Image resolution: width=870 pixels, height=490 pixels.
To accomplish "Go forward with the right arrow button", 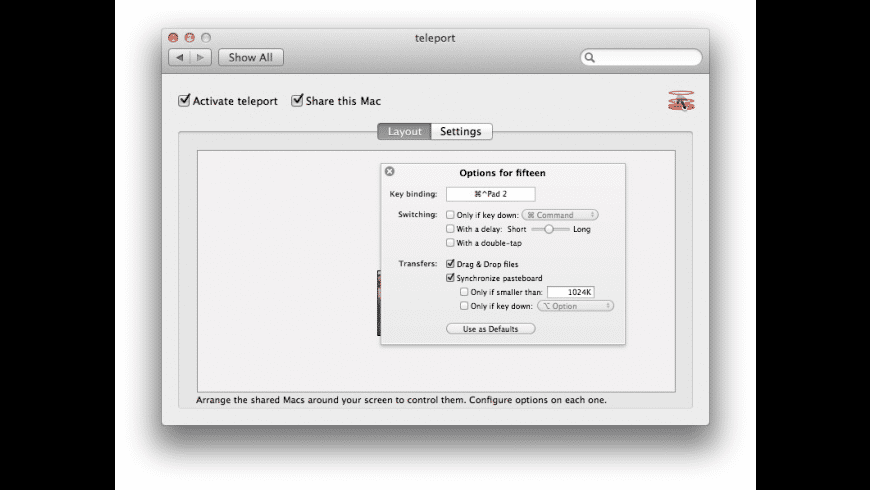I will 200,57.
